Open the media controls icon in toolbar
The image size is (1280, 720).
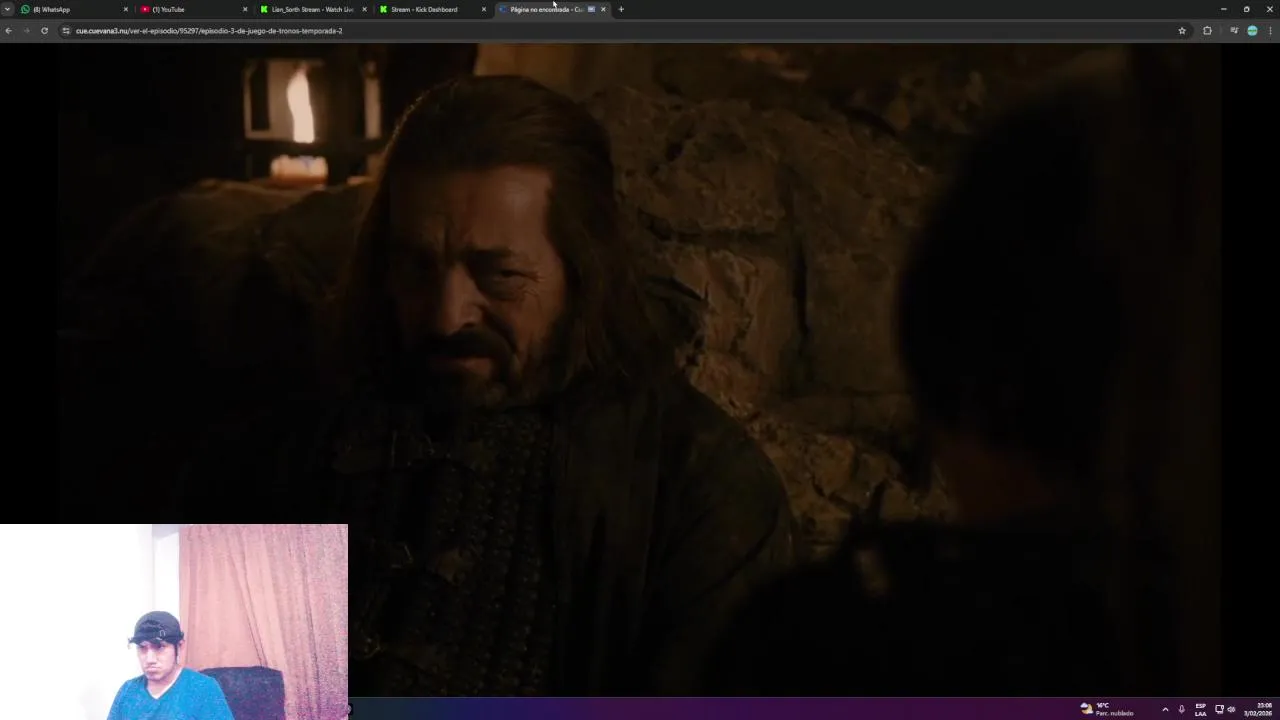1234,31
